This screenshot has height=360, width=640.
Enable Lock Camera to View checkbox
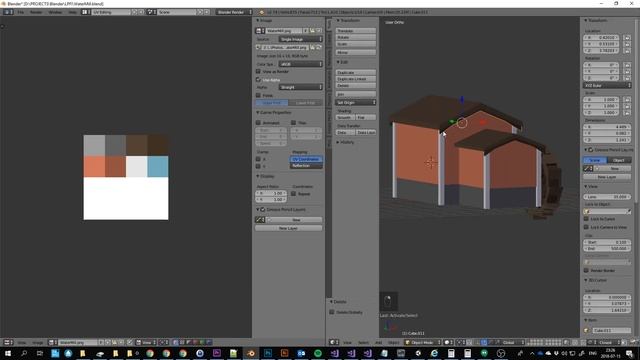point(586,227)
